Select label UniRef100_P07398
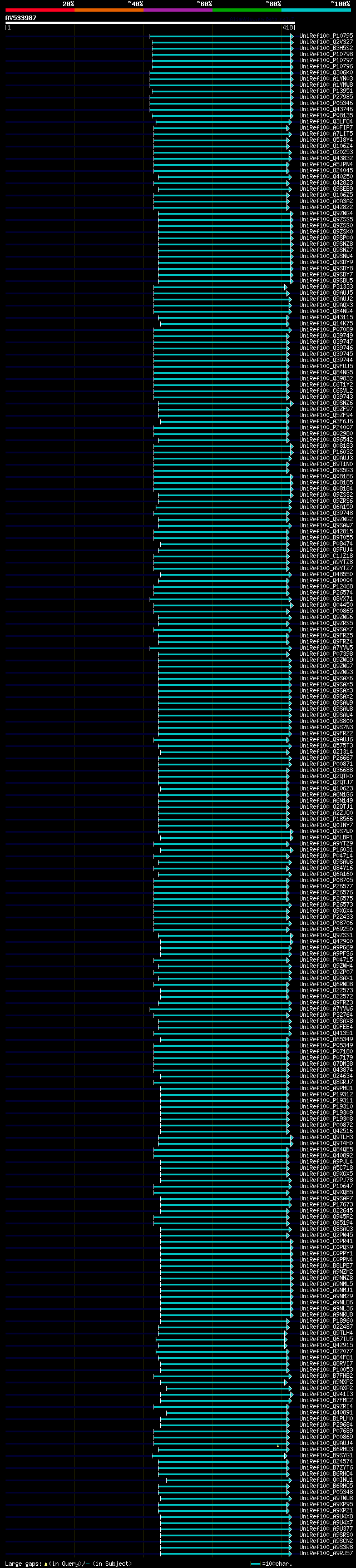Screen dimensions: 356x1568 tap(325, 654)
